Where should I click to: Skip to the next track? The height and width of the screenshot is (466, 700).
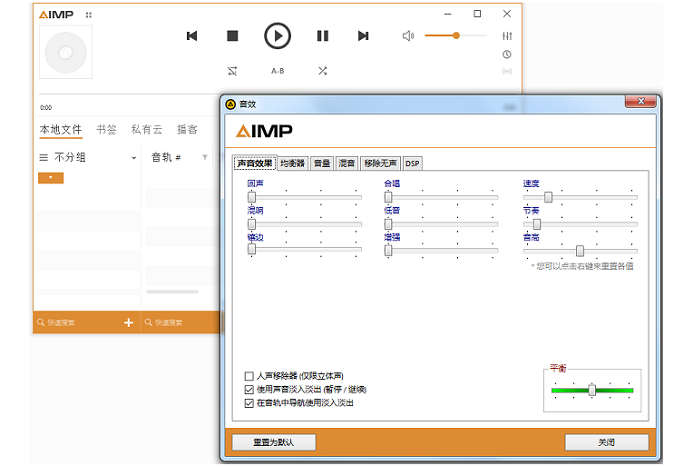pos(363,36)
